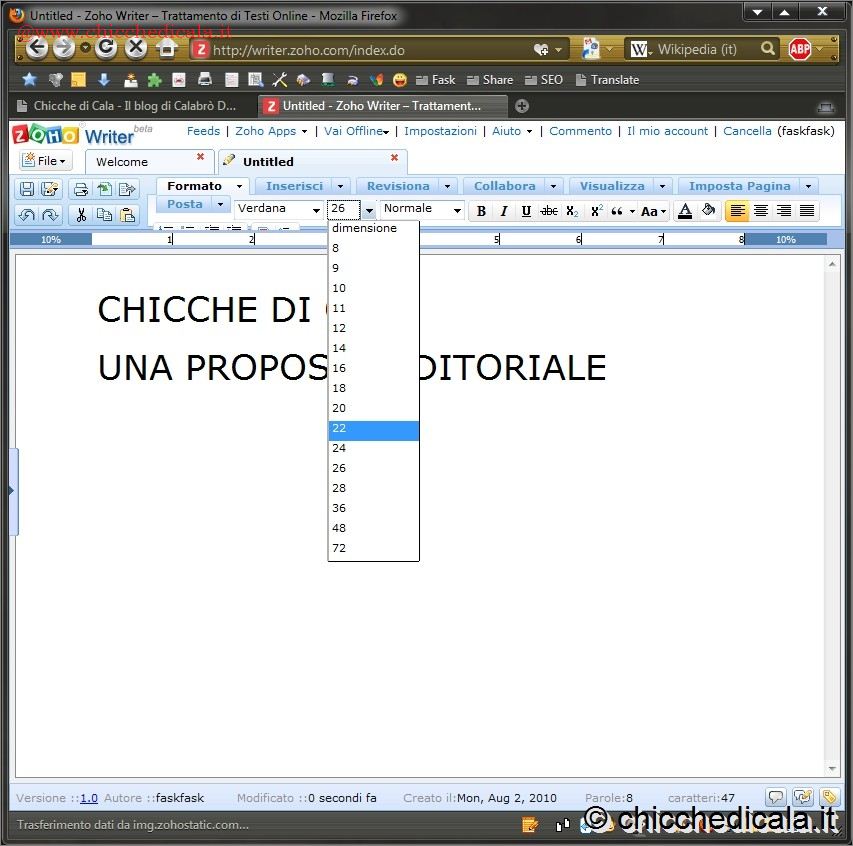Toggle Underline formatting
Image resolution: width=853 pixels, height=846 pixels.
point(526,211)
